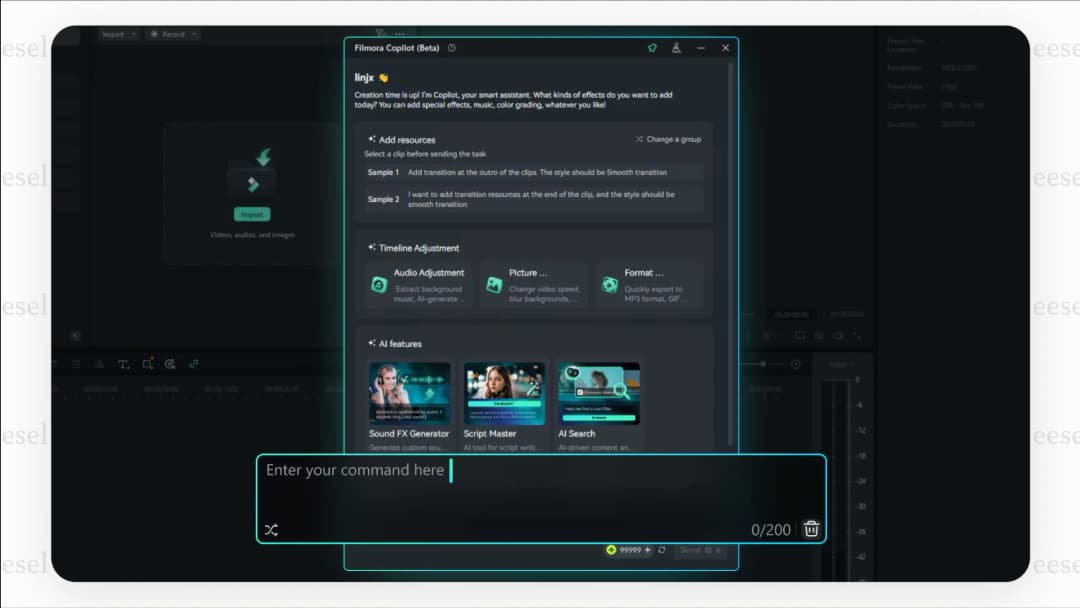The width and height of the screenshot is (1080, 608).
Task: Click the round speed icon in timeline toolbar
Action: (170, 364)
